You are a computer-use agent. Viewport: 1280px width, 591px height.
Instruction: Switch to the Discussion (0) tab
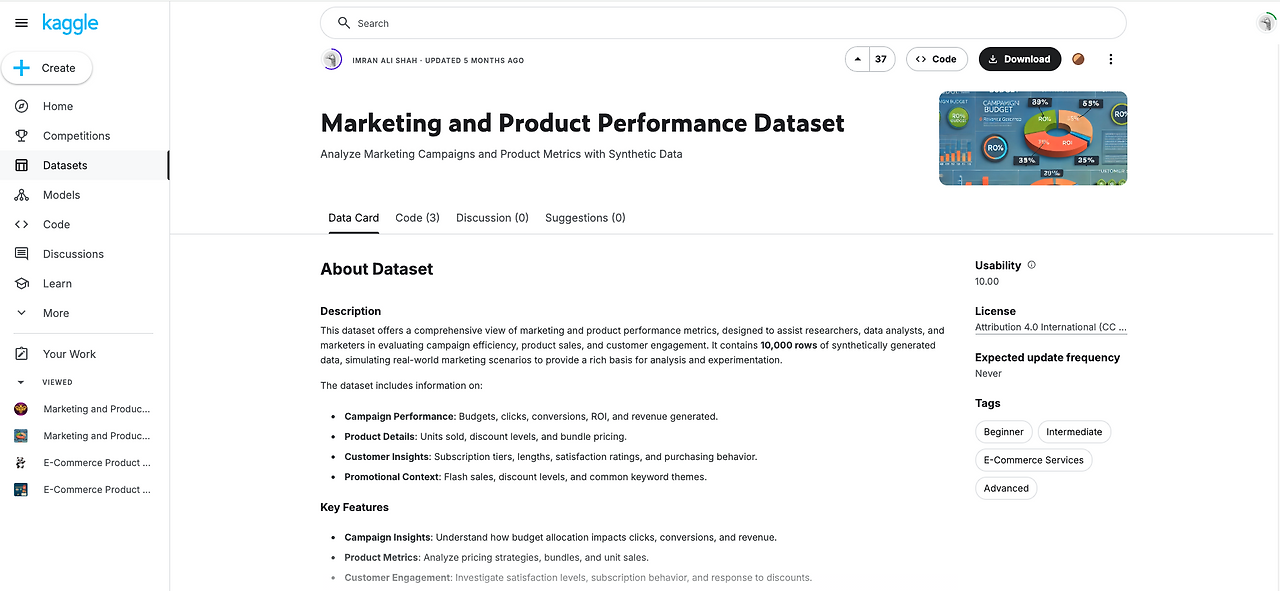492,218
